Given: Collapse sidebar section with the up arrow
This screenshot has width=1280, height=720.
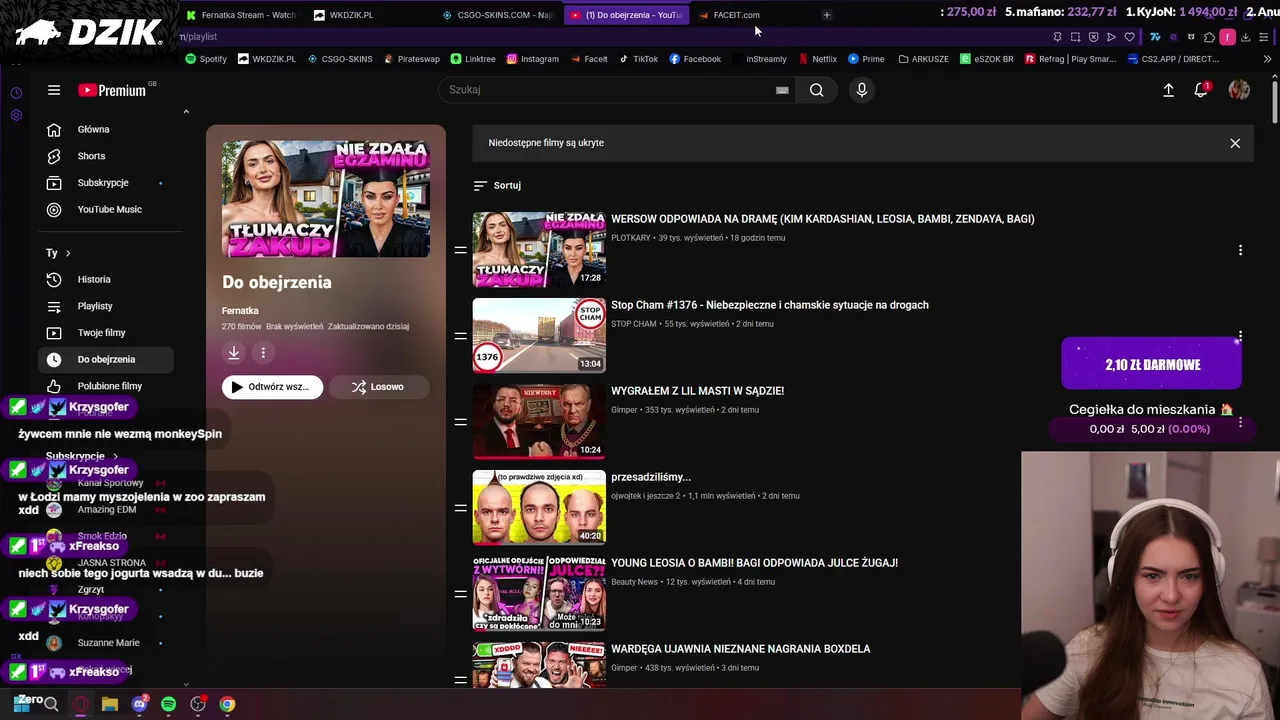Looking at the screenshot, I should (186, 112).
